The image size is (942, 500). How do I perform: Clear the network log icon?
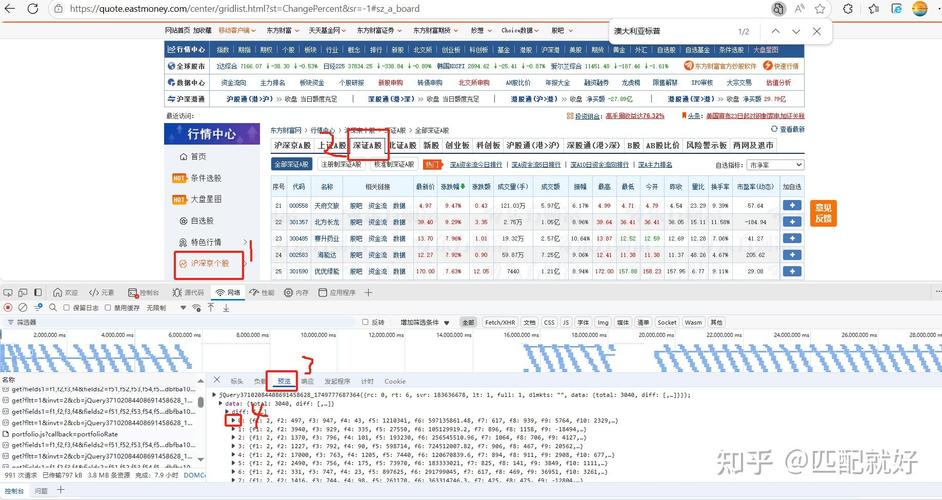click(x=23, y=307)
